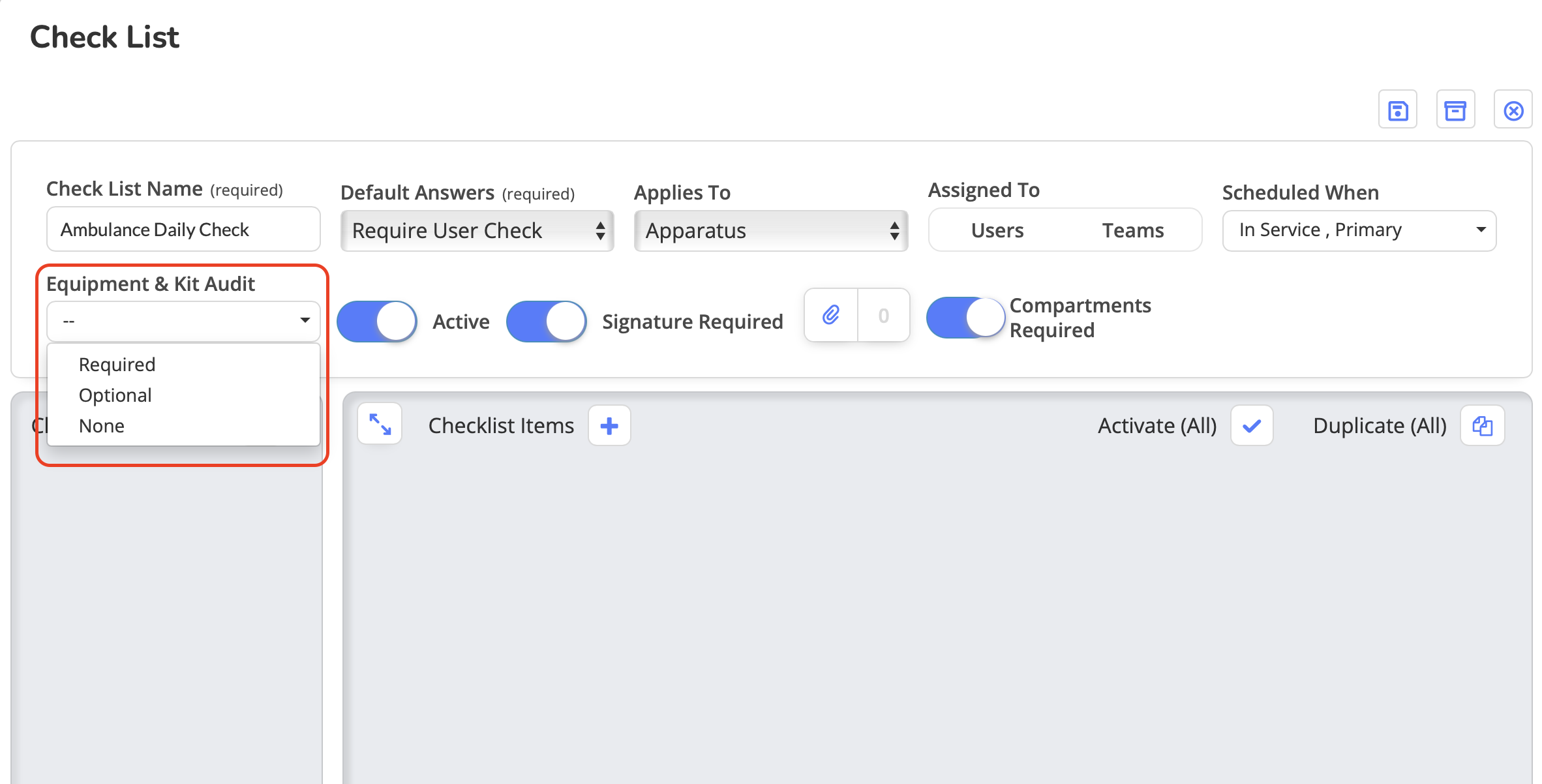Open the Default Answers dropdown

pyautogui.click(x=477, y=231)
